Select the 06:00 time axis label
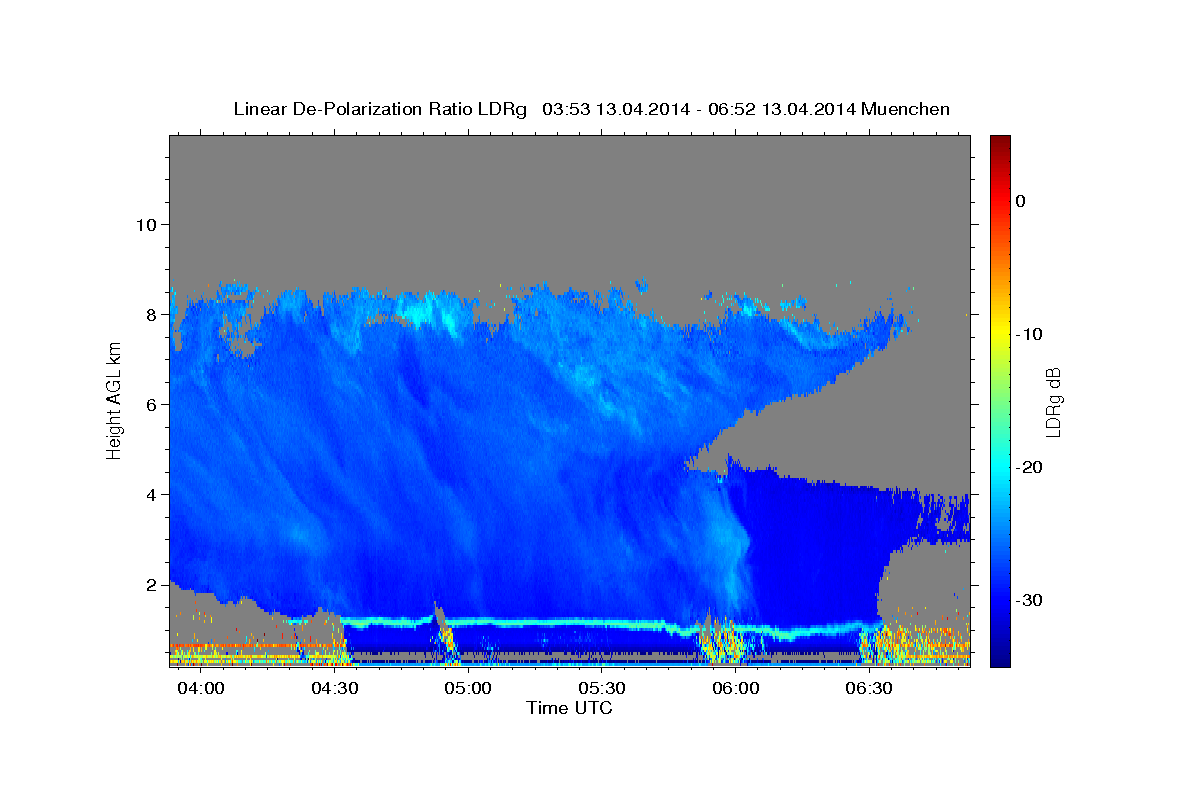This screenshot has width=1200, height=800. (x=735, y=689)
